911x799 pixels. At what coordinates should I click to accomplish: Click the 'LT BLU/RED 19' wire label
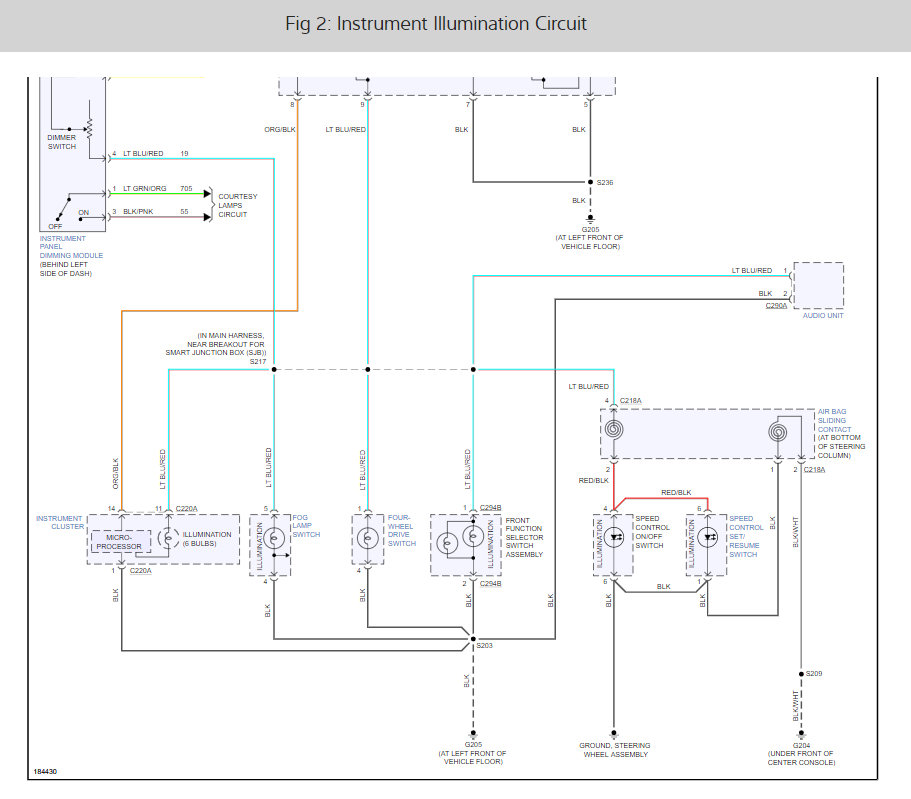(155, 153)
